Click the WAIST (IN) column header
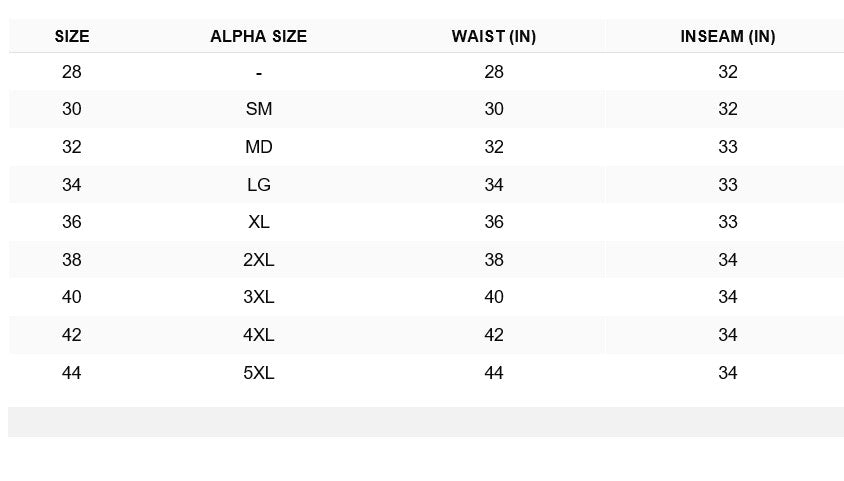This screenshot has height=481, width=844. [x=494, y=36]
